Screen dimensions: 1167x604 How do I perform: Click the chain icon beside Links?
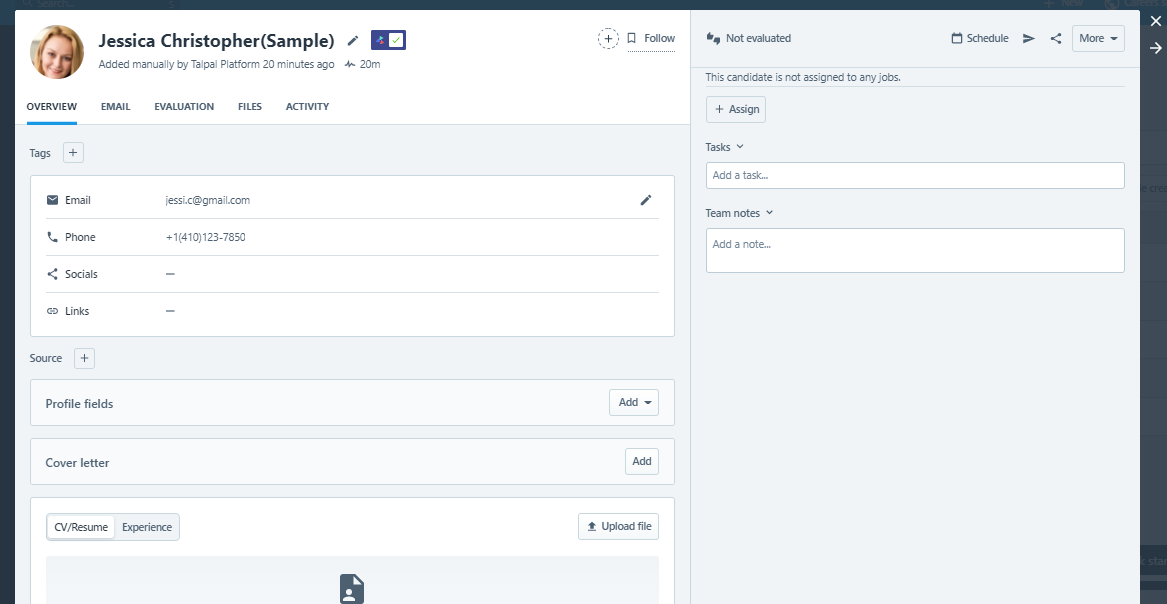[52, 311]
